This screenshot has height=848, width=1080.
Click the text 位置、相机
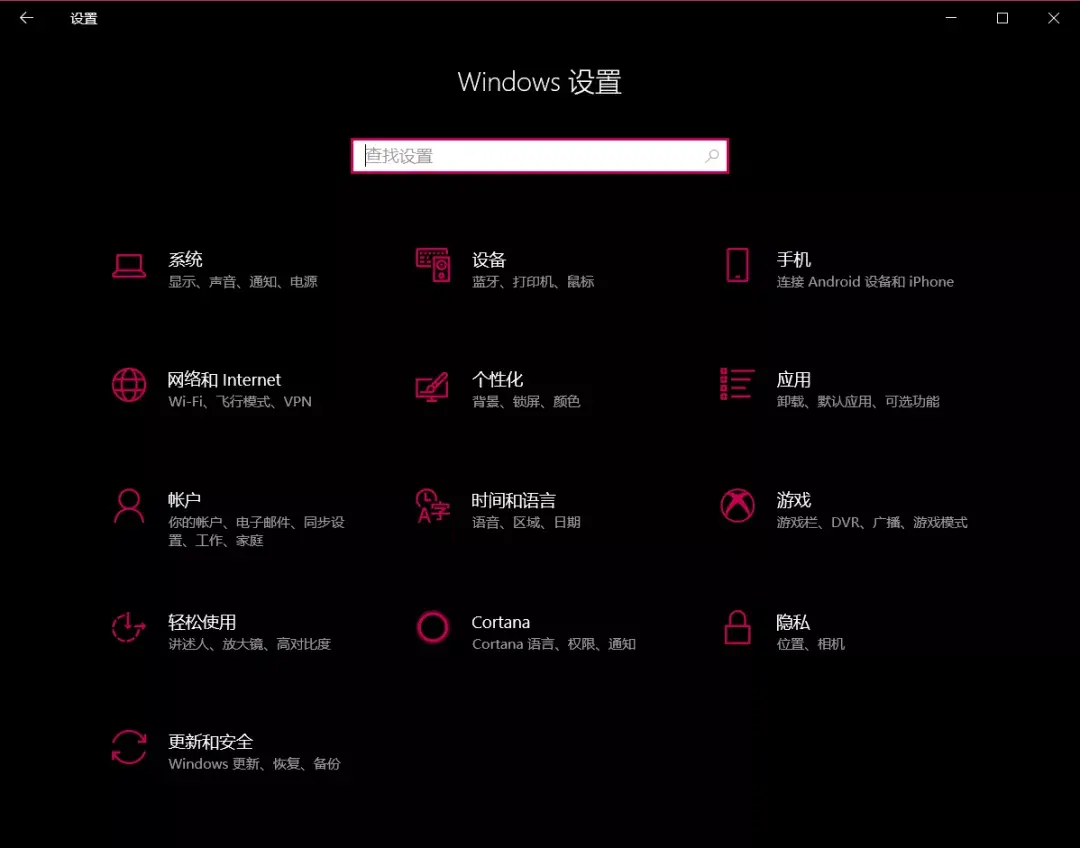tap(811, 644)
